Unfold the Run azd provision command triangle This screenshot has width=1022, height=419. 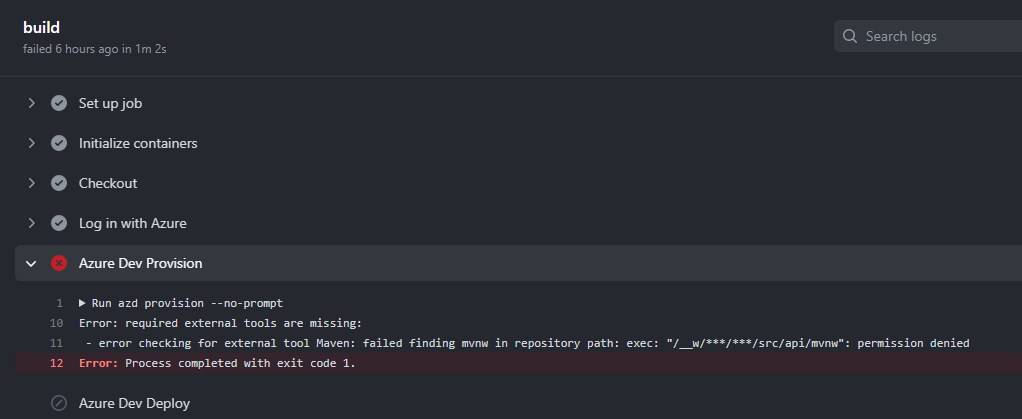click(x=83, y=303)
